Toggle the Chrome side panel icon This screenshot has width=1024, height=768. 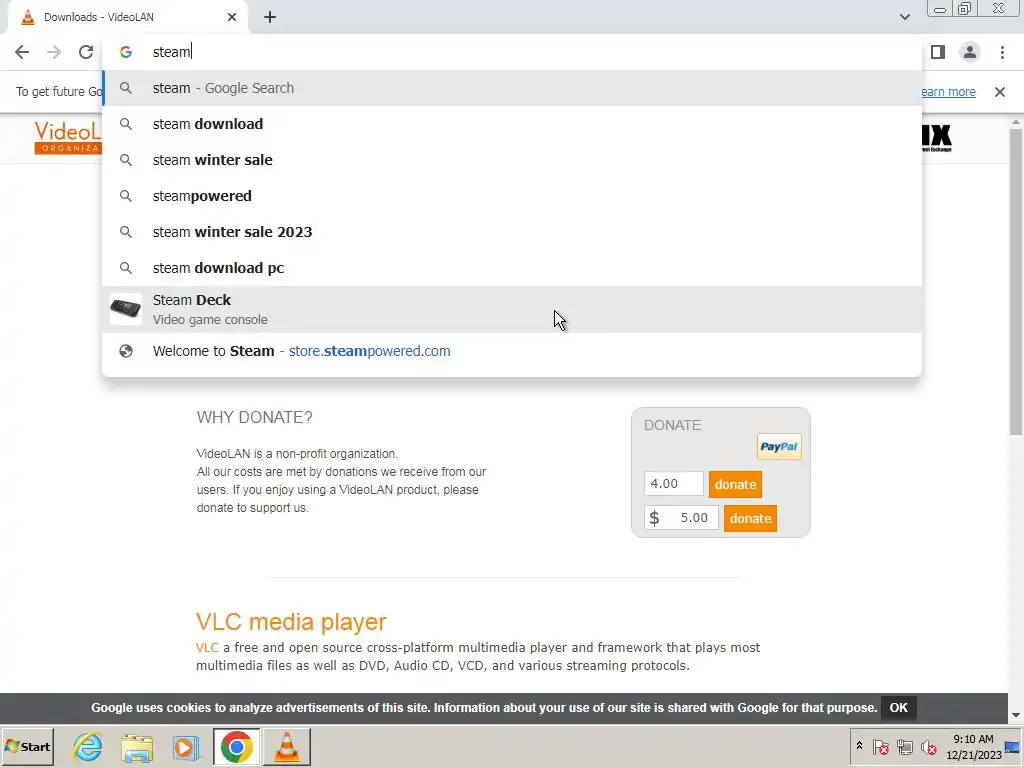[x=938, y=52]
